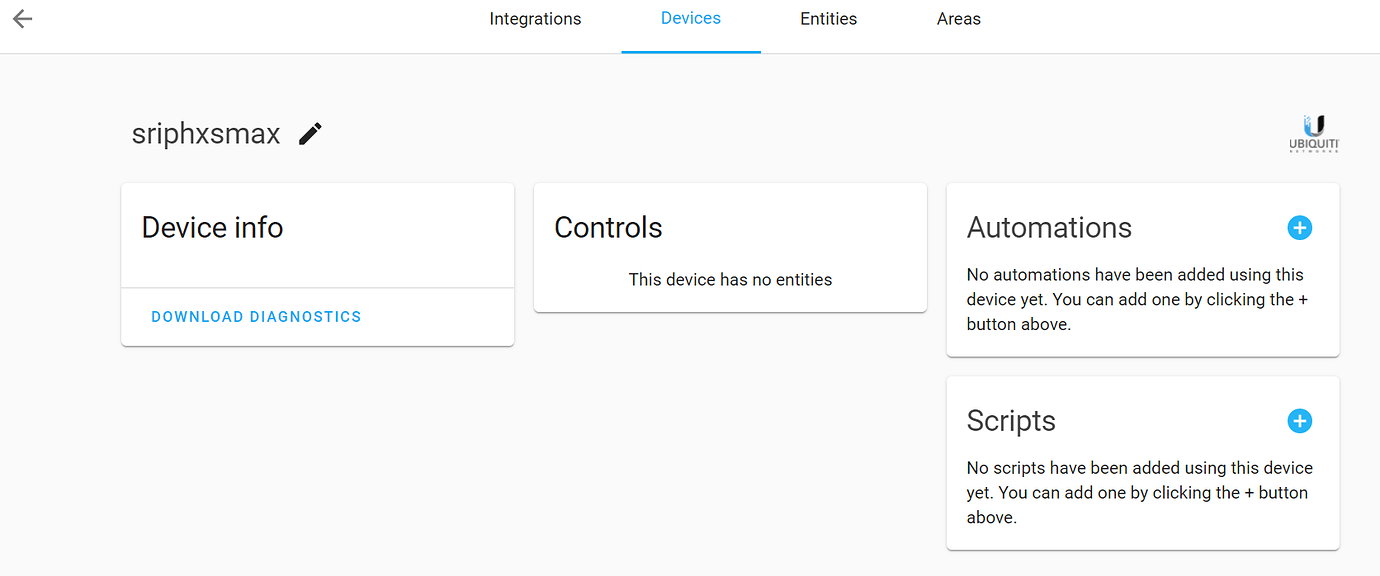Edit device name with pencil icon
The height and width of the screenshot is (576, 1380).
[311, 134]
